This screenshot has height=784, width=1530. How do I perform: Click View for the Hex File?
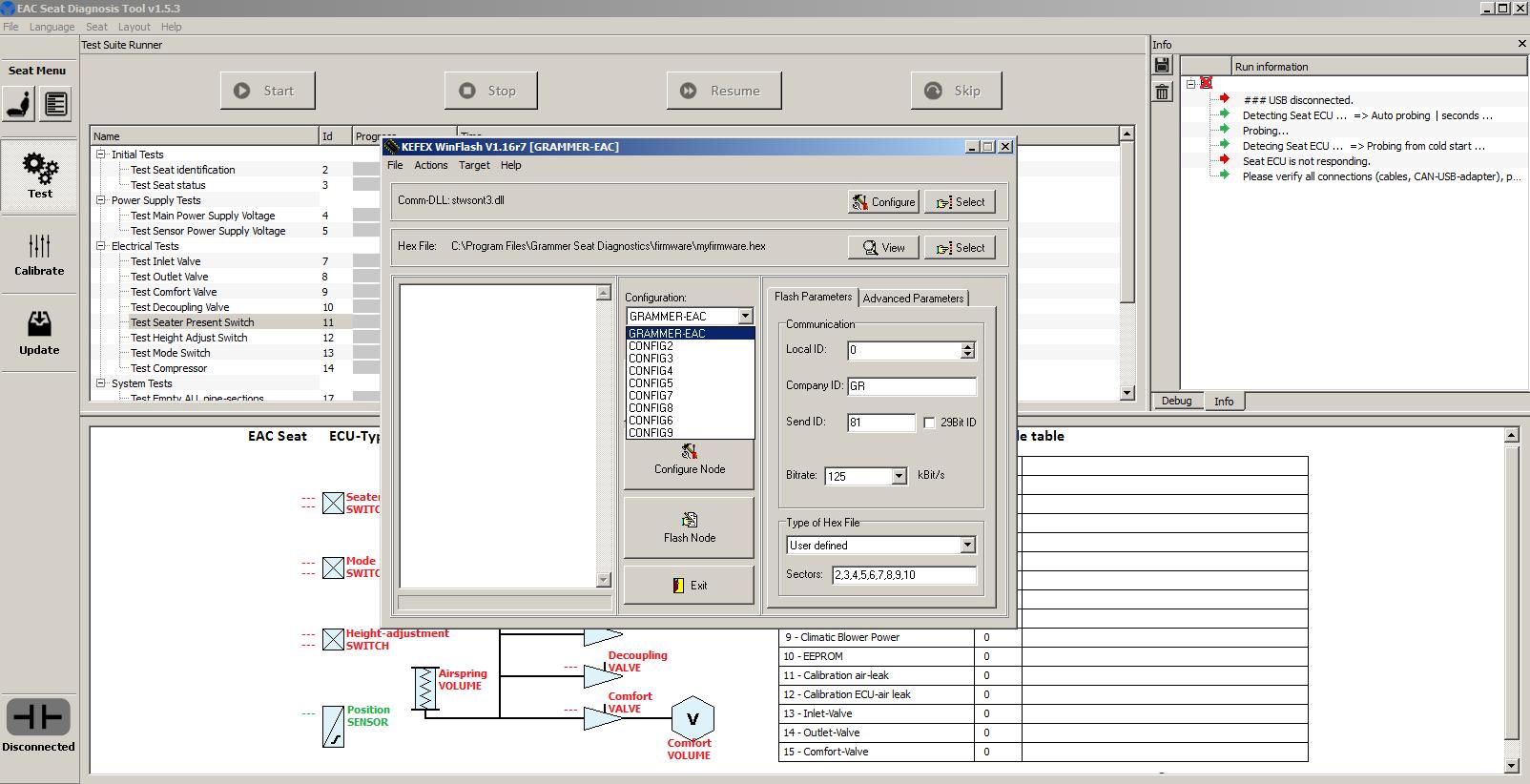pos(883,247)
